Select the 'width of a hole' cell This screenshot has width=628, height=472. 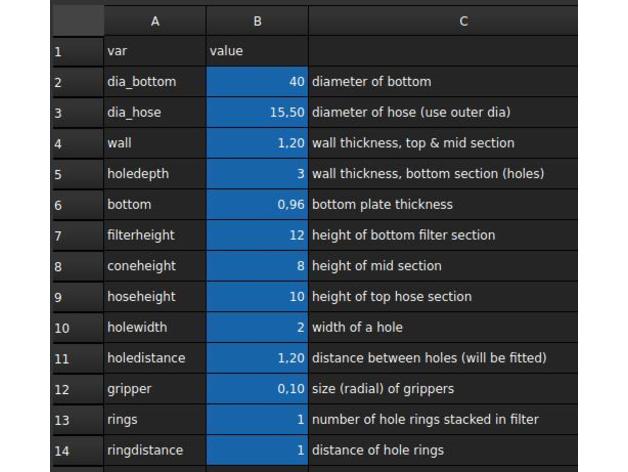(x=442, y=327)
